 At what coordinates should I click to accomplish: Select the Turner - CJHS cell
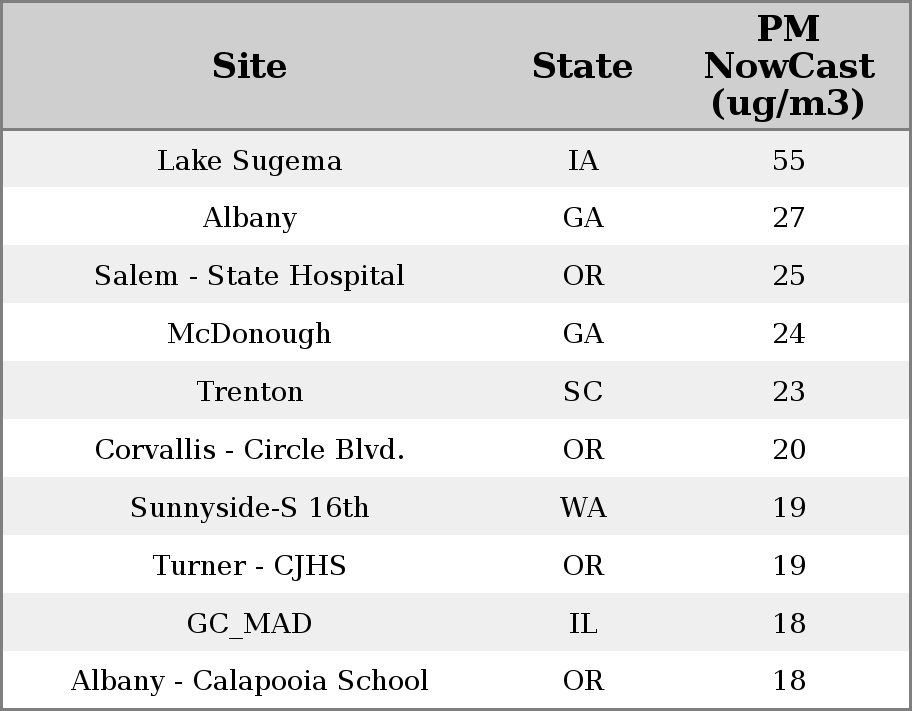click(x=249, y=565)
